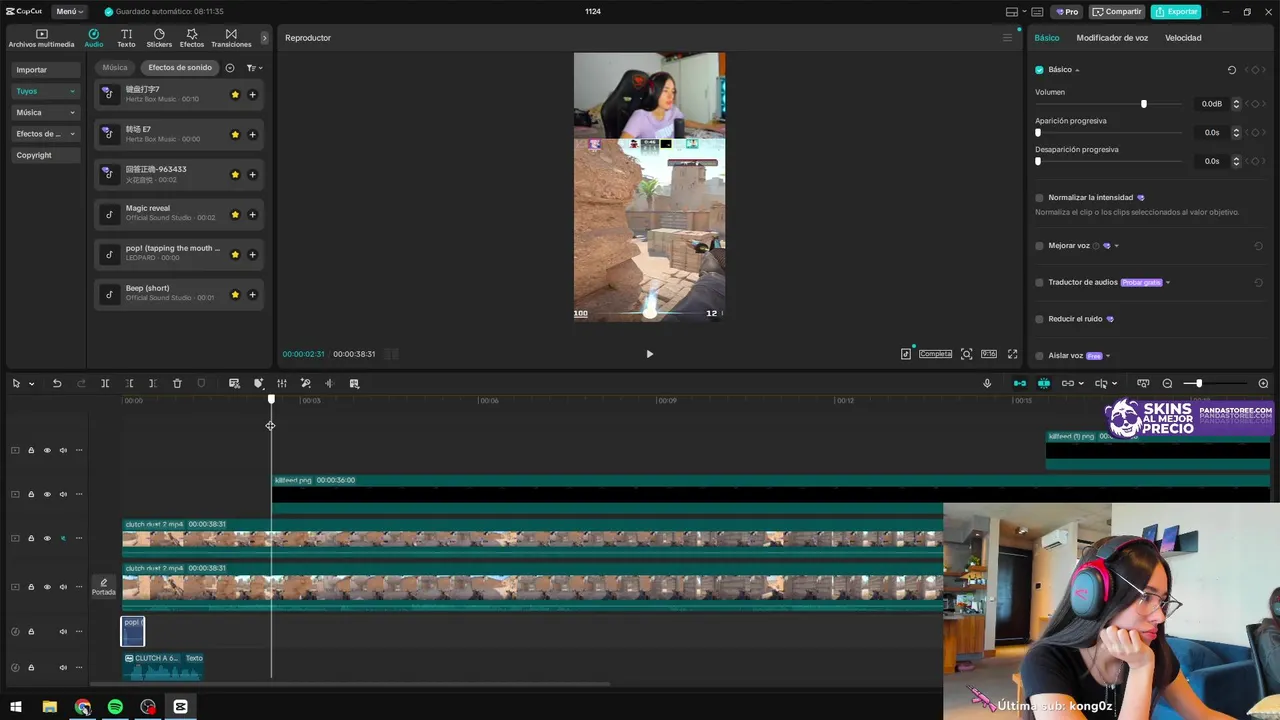This screenshot has height=720, width=1280.
Task: Open the player hamburger menu icon
Action: point(1007,38)
